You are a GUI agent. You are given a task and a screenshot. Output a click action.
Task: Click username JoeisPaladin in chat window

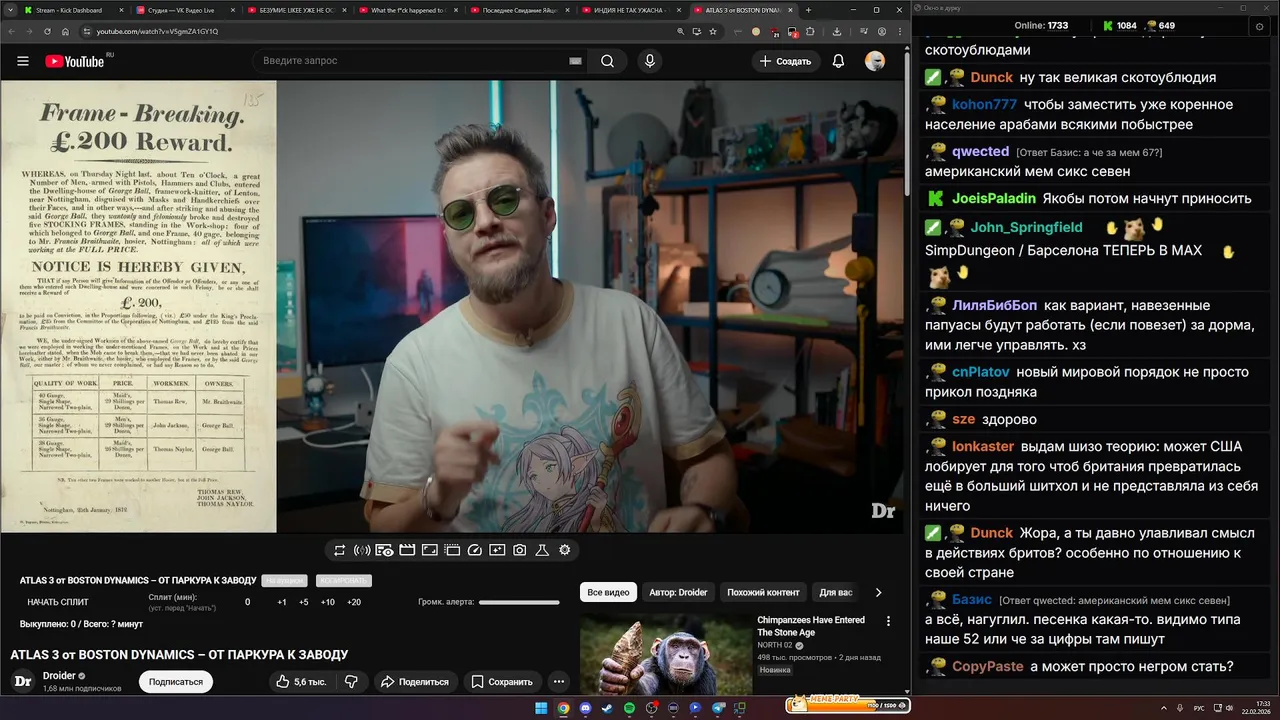(x=994, y=198)
